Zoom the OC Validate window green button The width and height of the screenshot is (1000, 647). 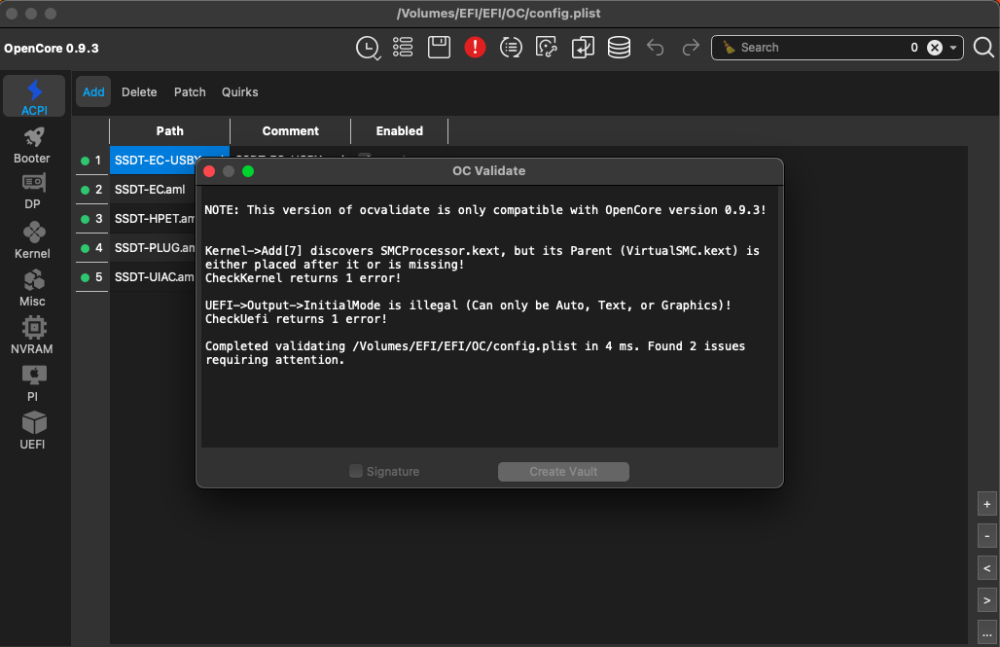click(x=248, y=171)
